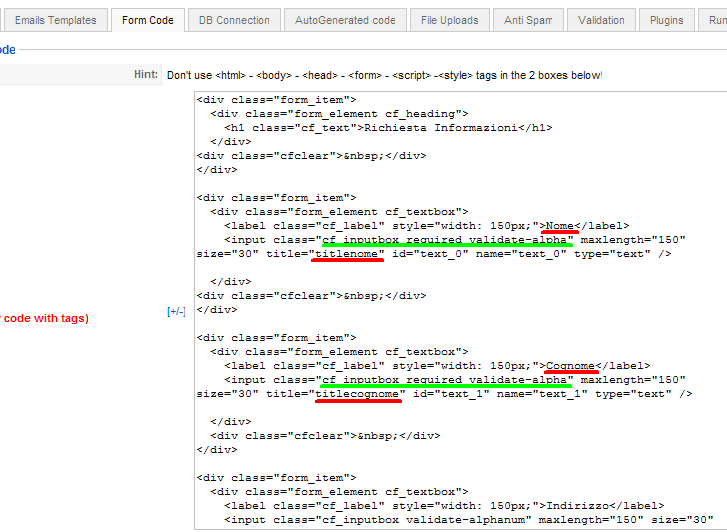Click the 'cf_inputbox validate-alphanum' class text
Image resolution: width=727 pixels, height=532 pixels.
(423, 520)
